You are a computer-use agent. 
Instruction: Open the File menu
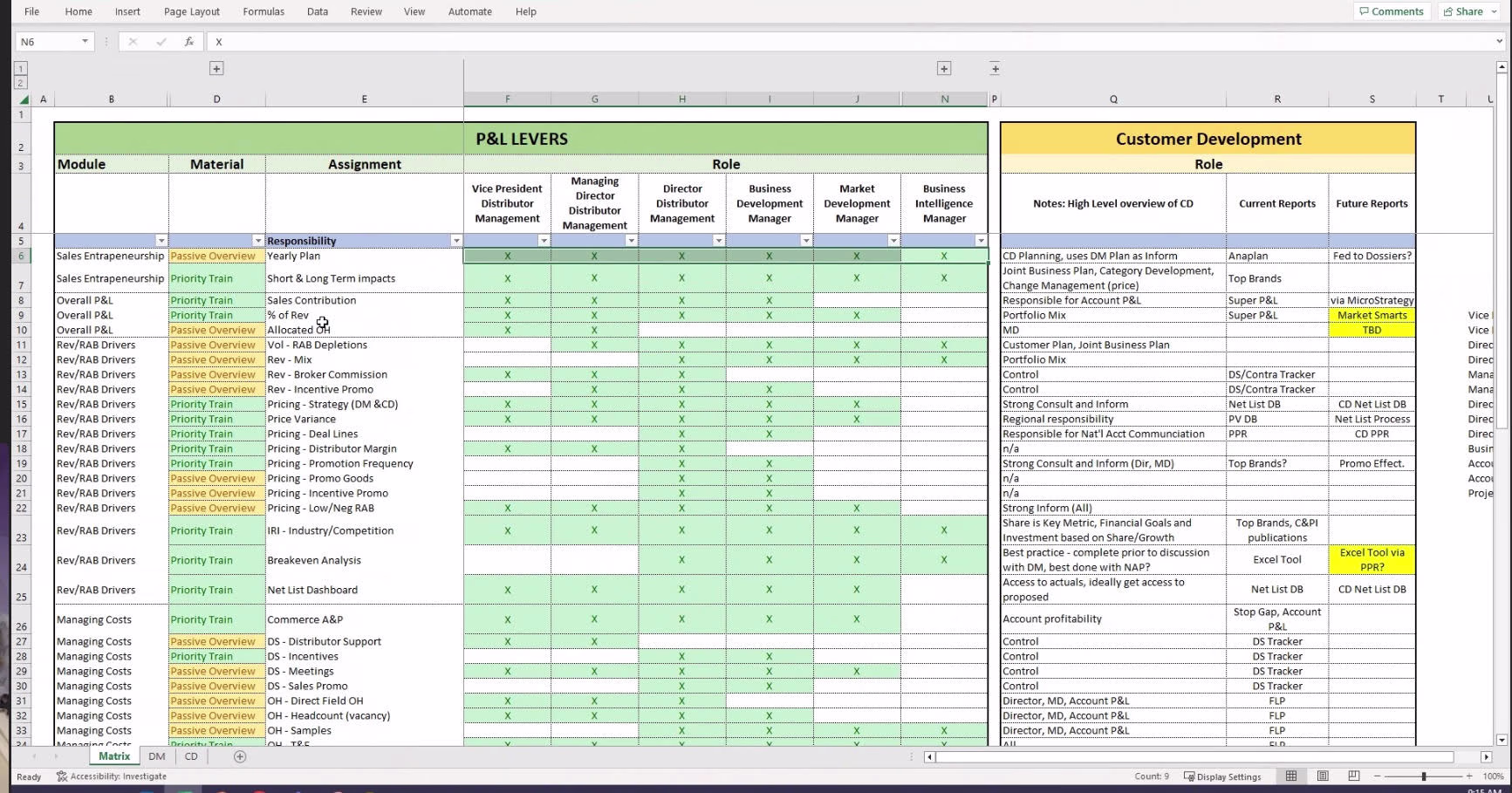31,11
